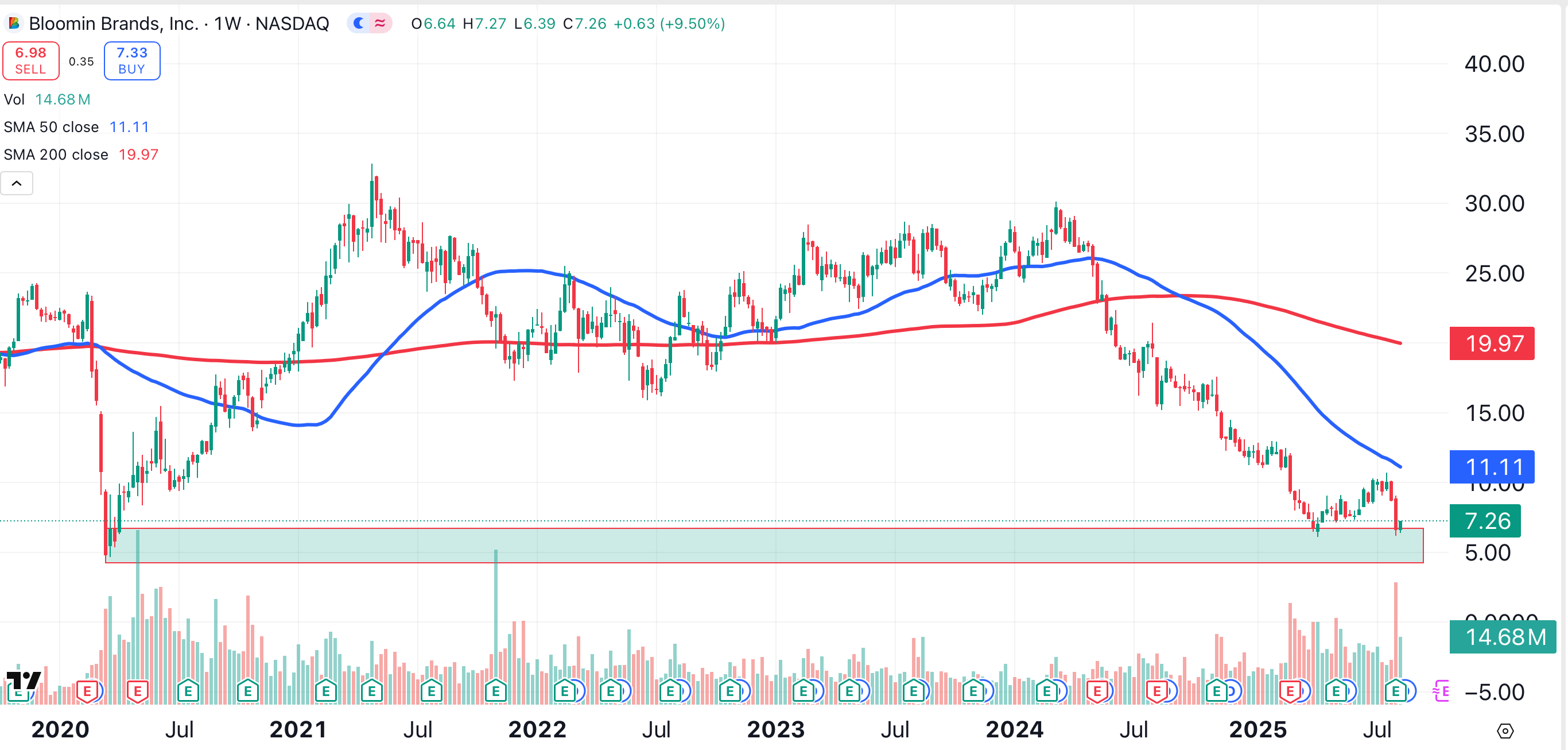Open the green earnings marker at 2021
Viewport: 1568px width, 750px height.
[325, 691]
